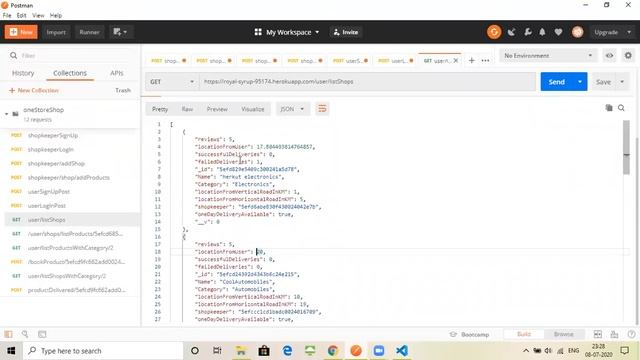The width and height of the screenshot is (640, 360).
Task: Open the View menu
Action: pos(38,15)
